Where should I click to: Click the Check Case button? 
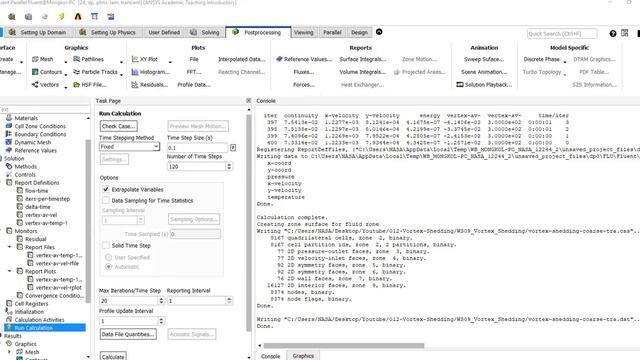118,126
